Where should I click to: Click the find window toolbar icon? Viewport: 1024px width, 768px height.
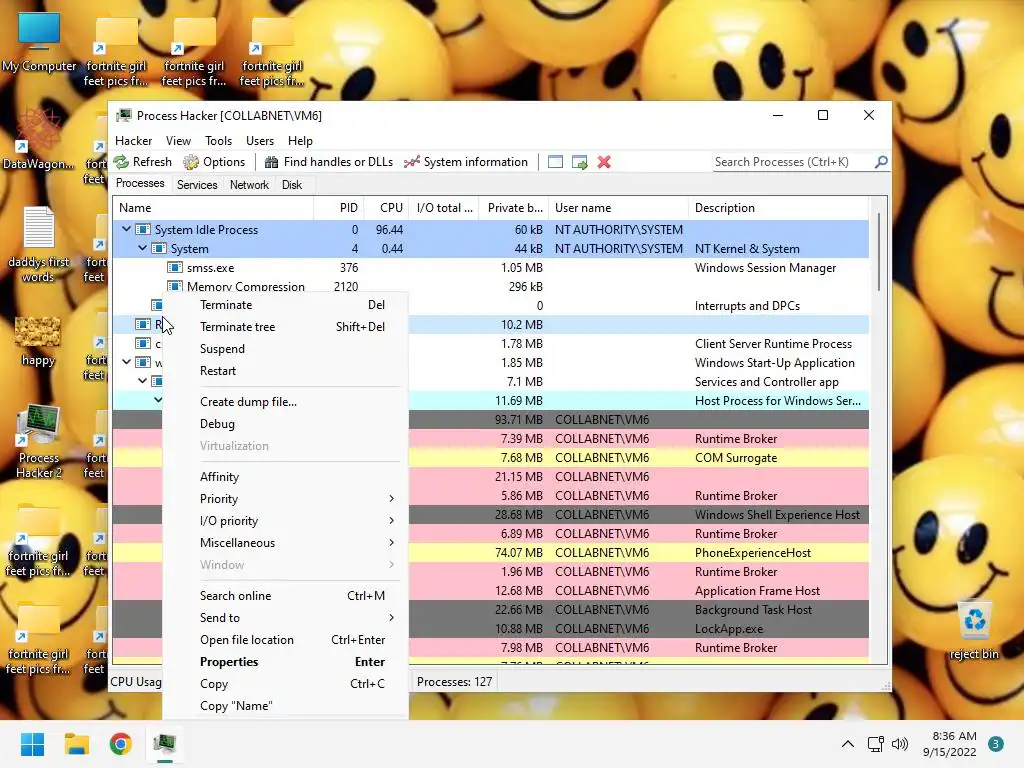point(555,162)
